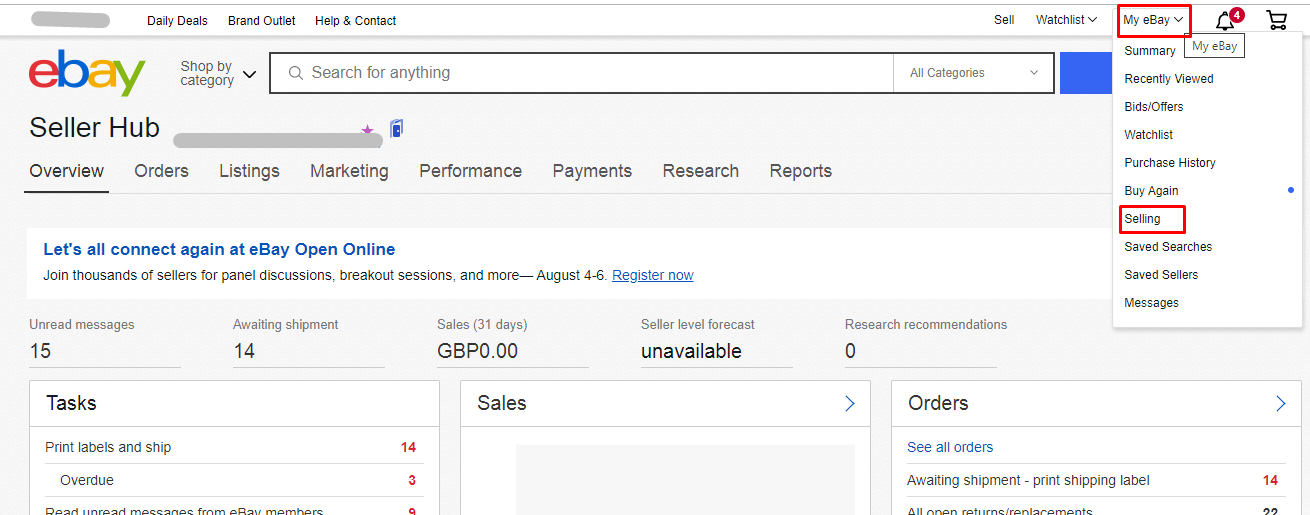Switch to the Performance tab
The width and height of the screenshot is (1310, 515).
471,171
